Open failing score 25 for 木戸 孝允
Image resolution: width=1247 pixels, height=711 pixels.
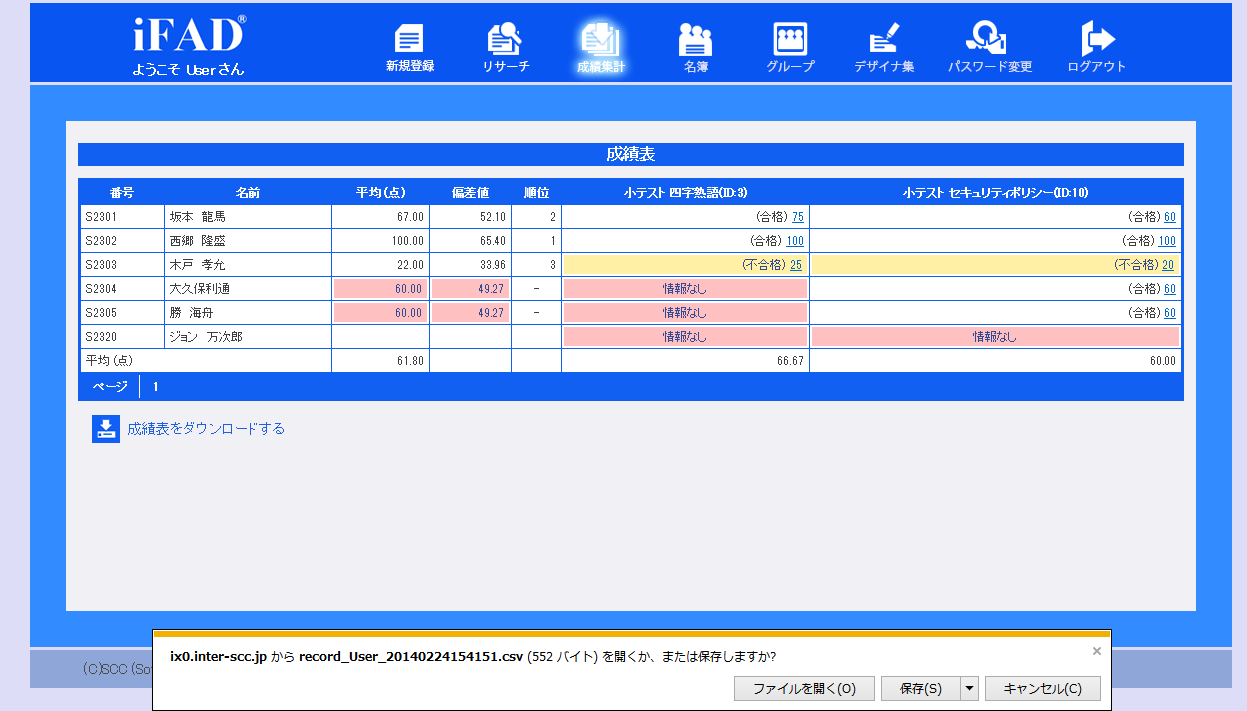pos(796,265)
